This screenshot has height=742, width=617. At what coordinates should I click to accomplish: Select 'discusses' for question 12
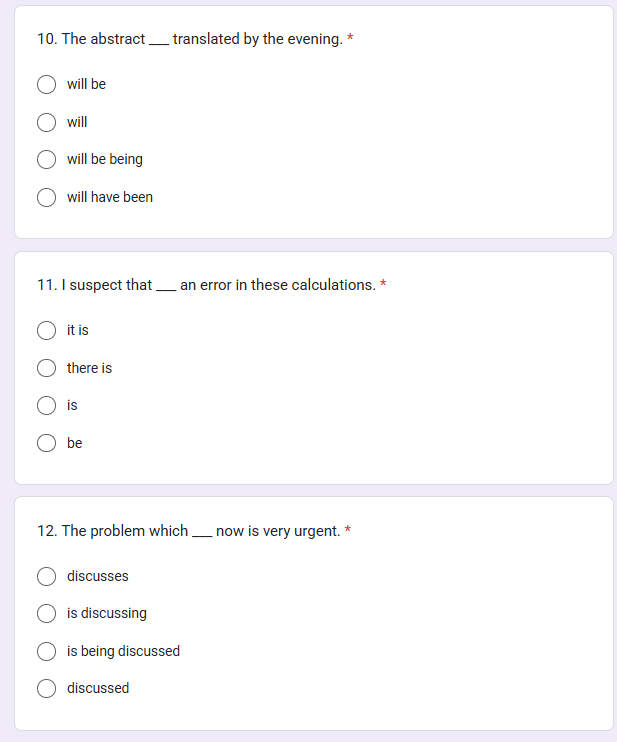point(46,576)
